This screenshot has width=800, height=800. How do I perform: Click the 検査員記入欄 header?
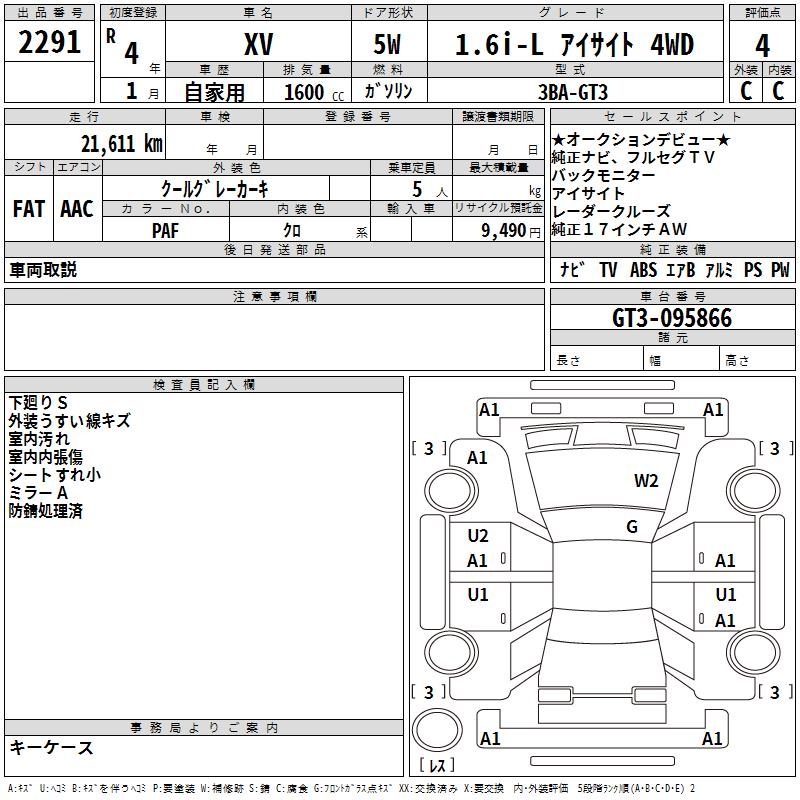(x=204, y=385)
